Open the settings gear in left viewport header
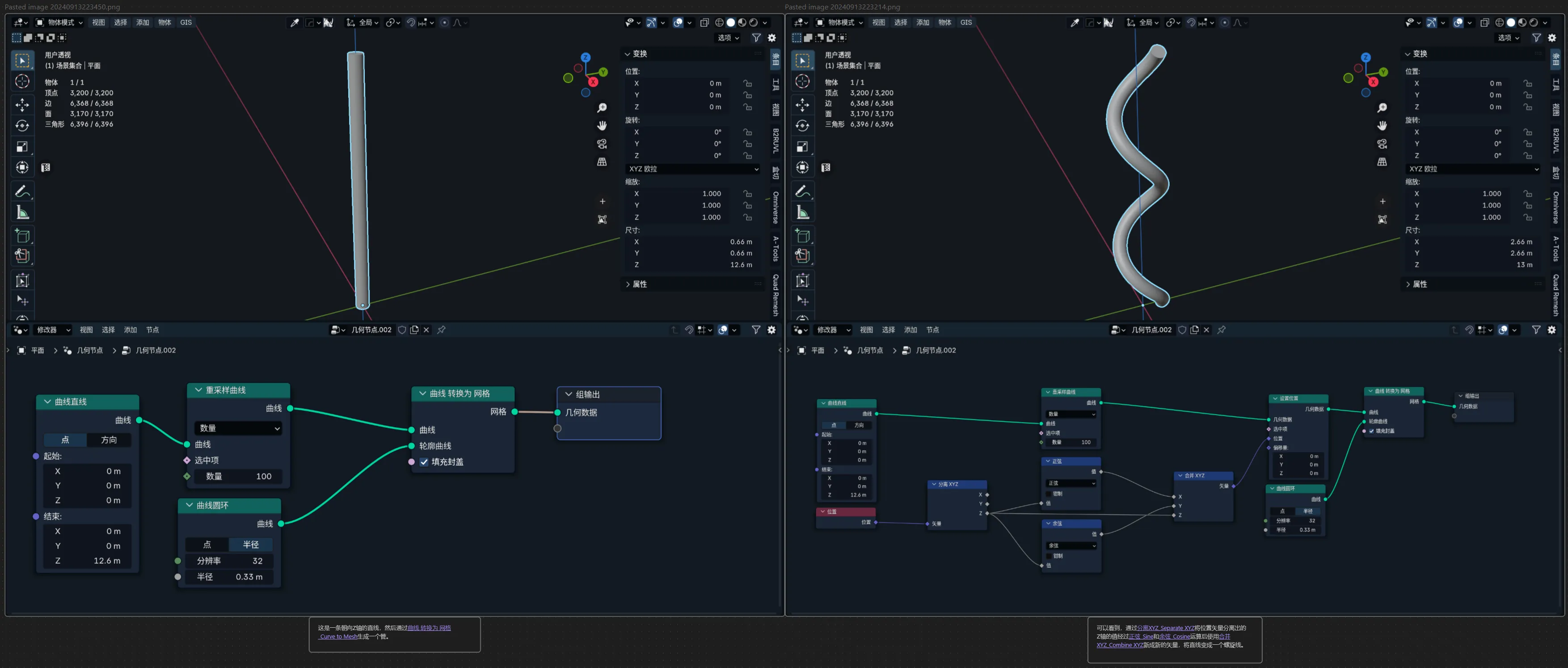 click(x=772, y=38)
